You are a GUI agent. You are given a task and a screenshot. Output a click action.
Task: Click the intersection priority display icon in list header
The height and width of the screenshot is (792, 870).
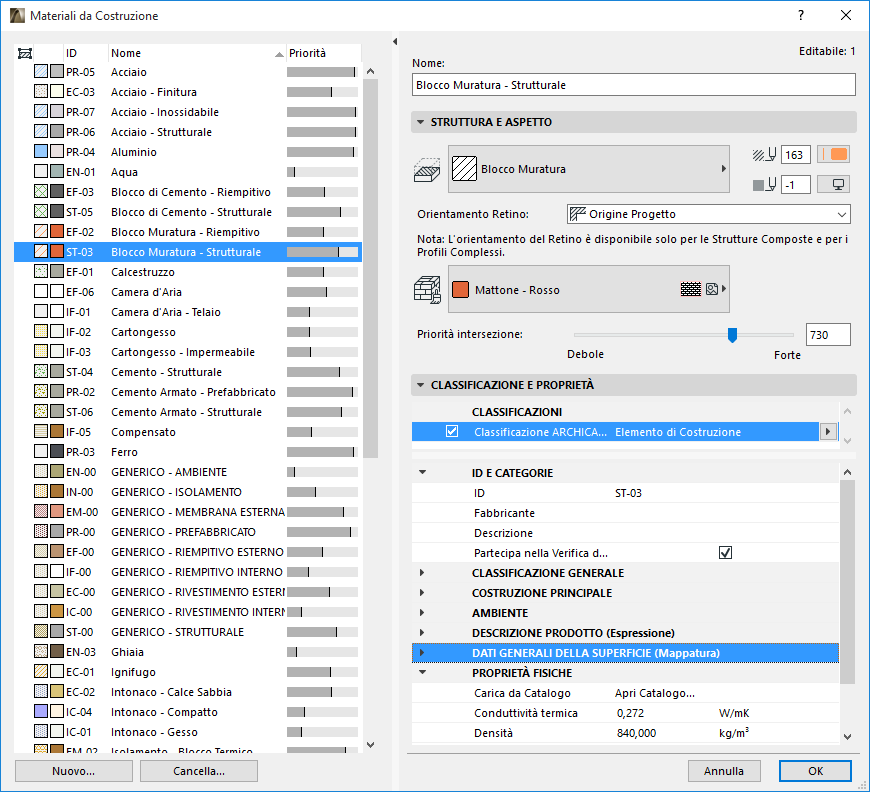point(25,53)
